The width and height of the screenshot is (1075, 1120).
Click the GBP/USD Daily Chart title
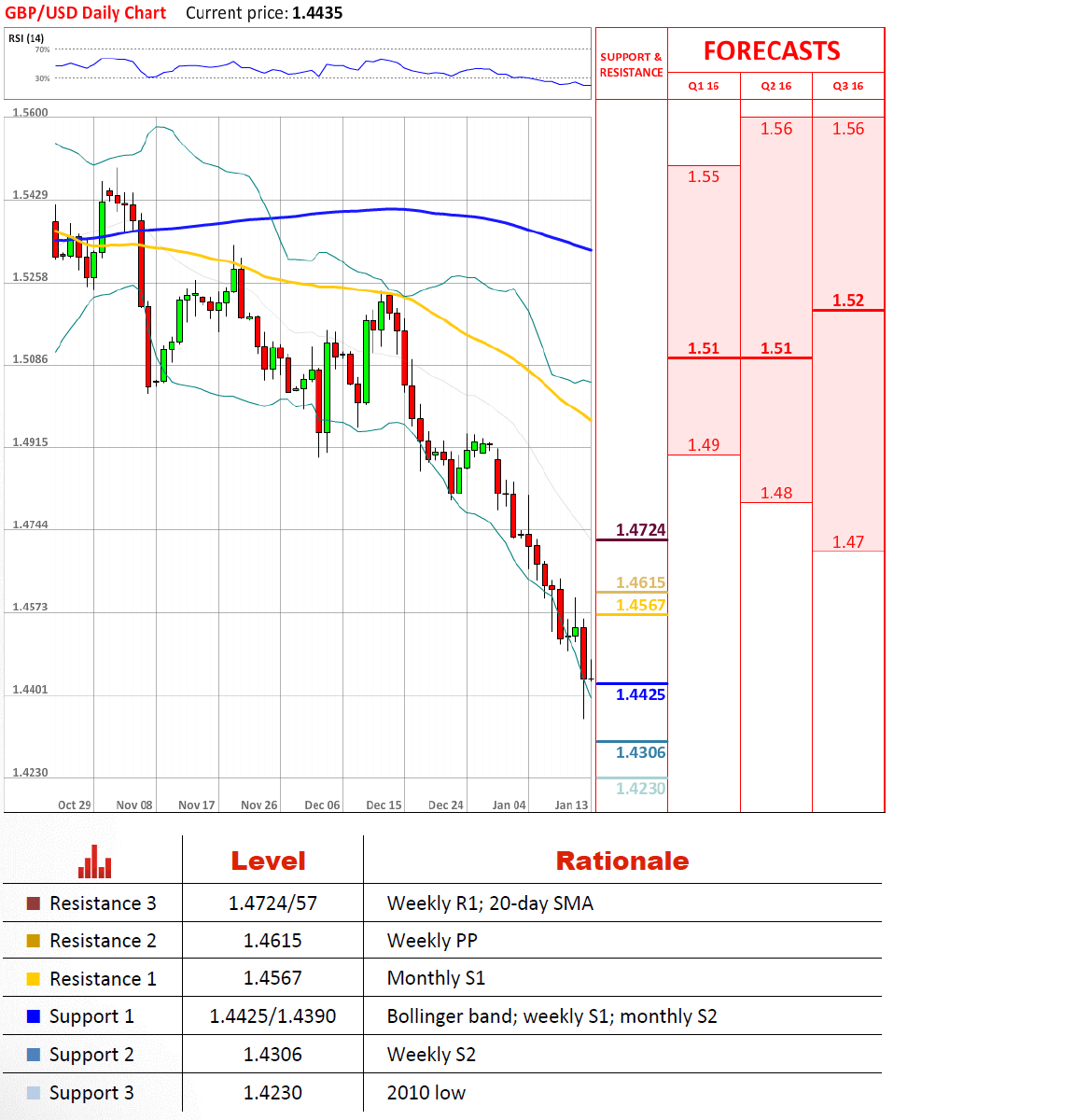click(86, 13)
